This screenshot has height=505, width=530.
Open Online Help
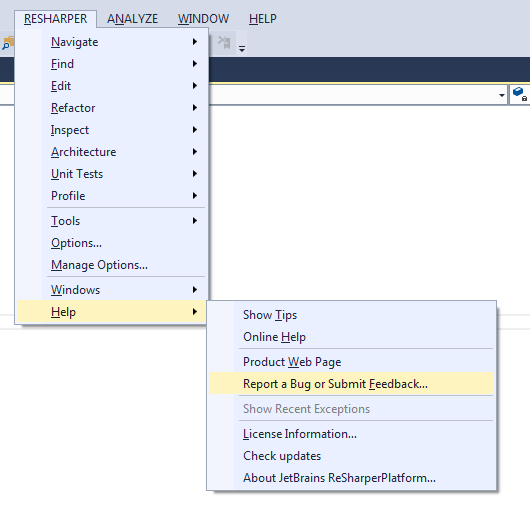coord(351,337)
